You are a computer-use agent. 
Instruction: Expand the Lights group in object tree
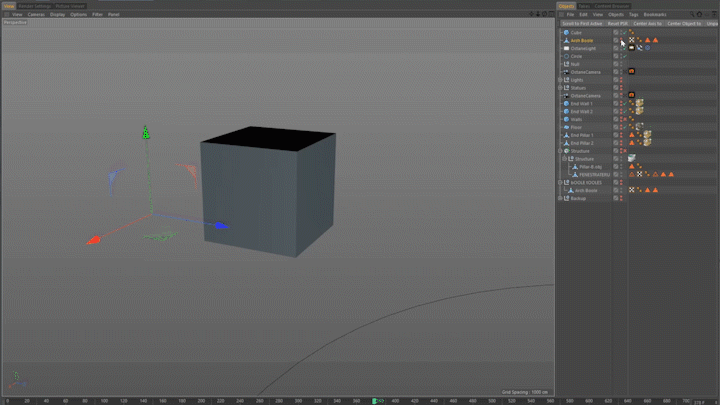coord(560,80)
